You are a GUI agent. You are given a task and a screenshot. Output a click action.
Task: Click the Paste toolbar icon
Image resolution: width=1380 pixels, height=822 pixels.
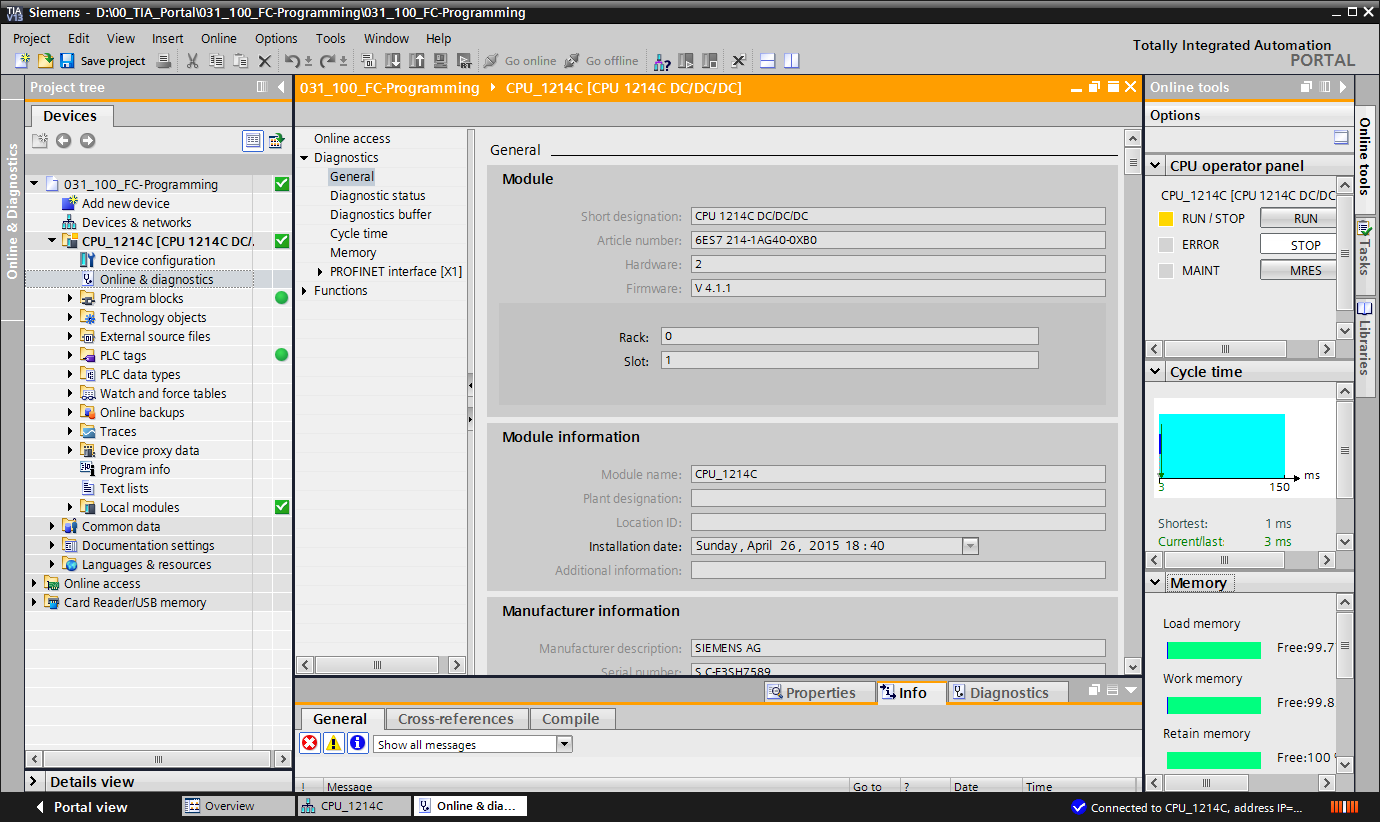tap(240, 61)
